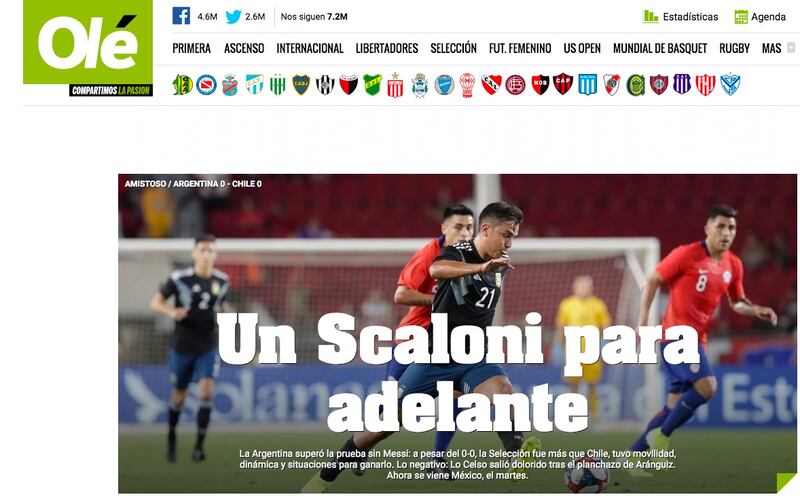The image size is (800, 499).
Task: Select the Aldosivi shark crest
Action: click(x=182, y=85)
